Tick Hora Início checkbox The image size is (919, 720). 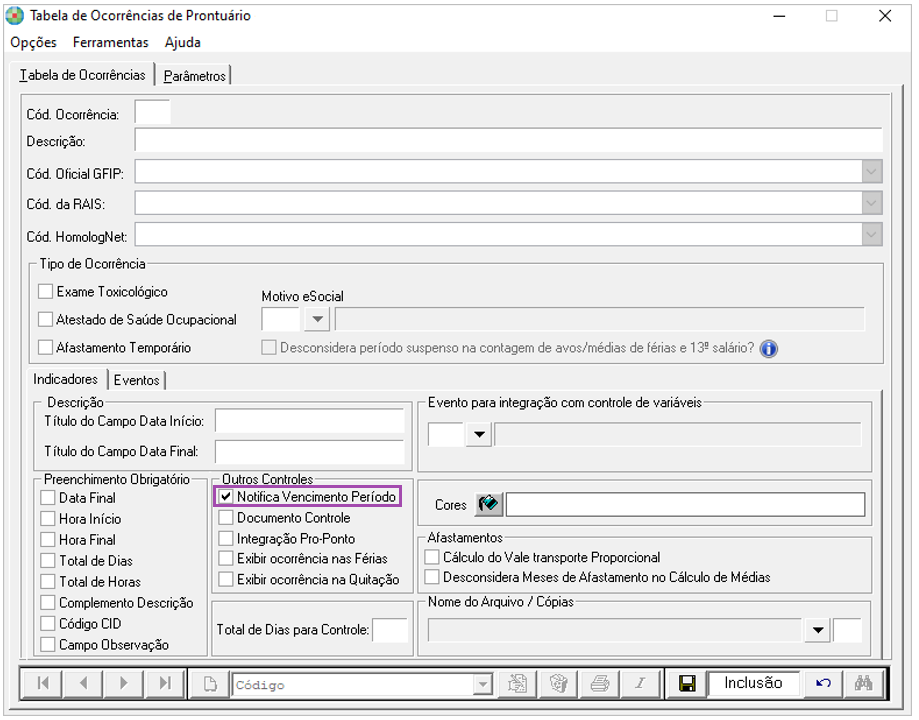click(47, 519)
